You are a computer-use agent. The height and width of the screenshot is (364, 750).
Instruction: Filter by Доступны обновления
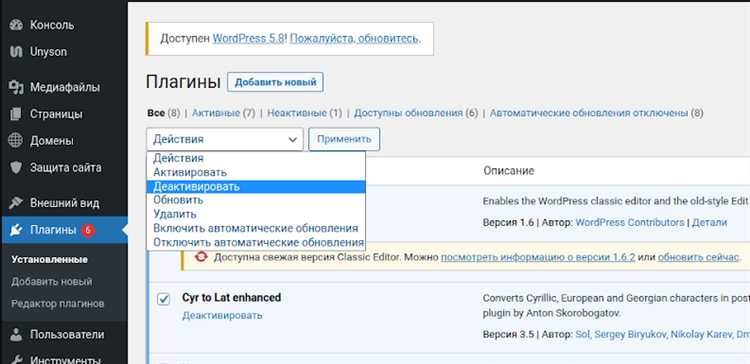click(x=408, y=113)
